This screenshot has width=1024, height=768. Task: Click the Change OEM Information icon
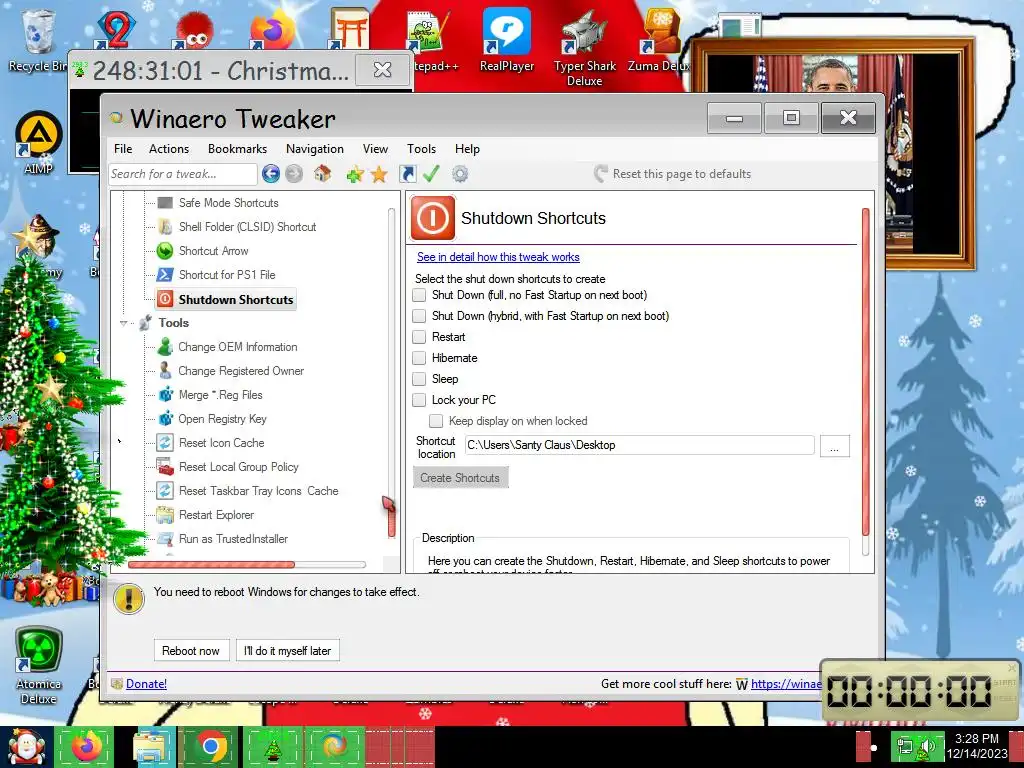(x=165, y=347)
